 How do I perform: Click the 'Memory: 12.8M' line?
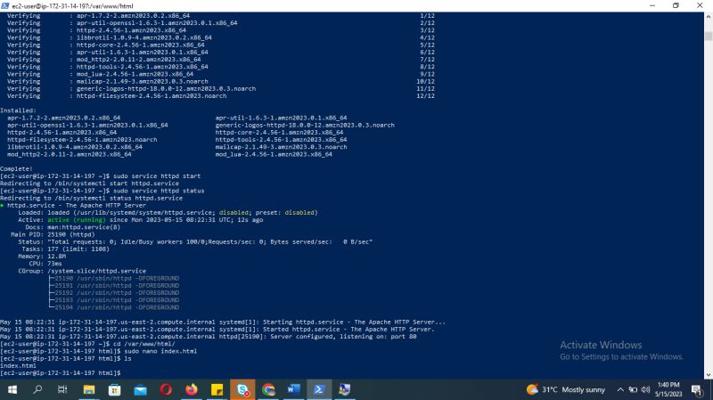tap(42, 256)
